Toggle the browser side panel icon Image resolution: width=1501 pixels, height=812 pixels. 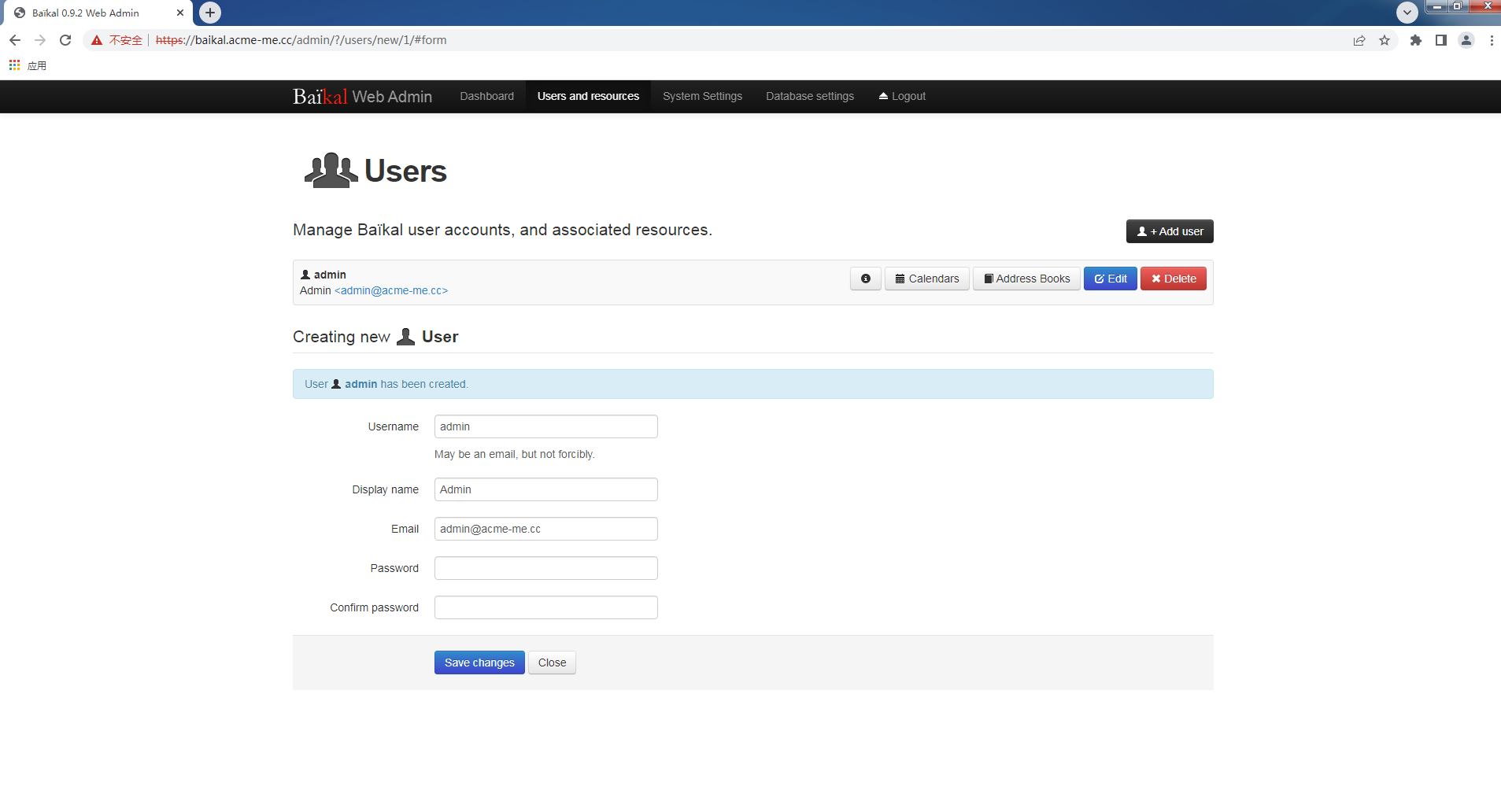1441,40
